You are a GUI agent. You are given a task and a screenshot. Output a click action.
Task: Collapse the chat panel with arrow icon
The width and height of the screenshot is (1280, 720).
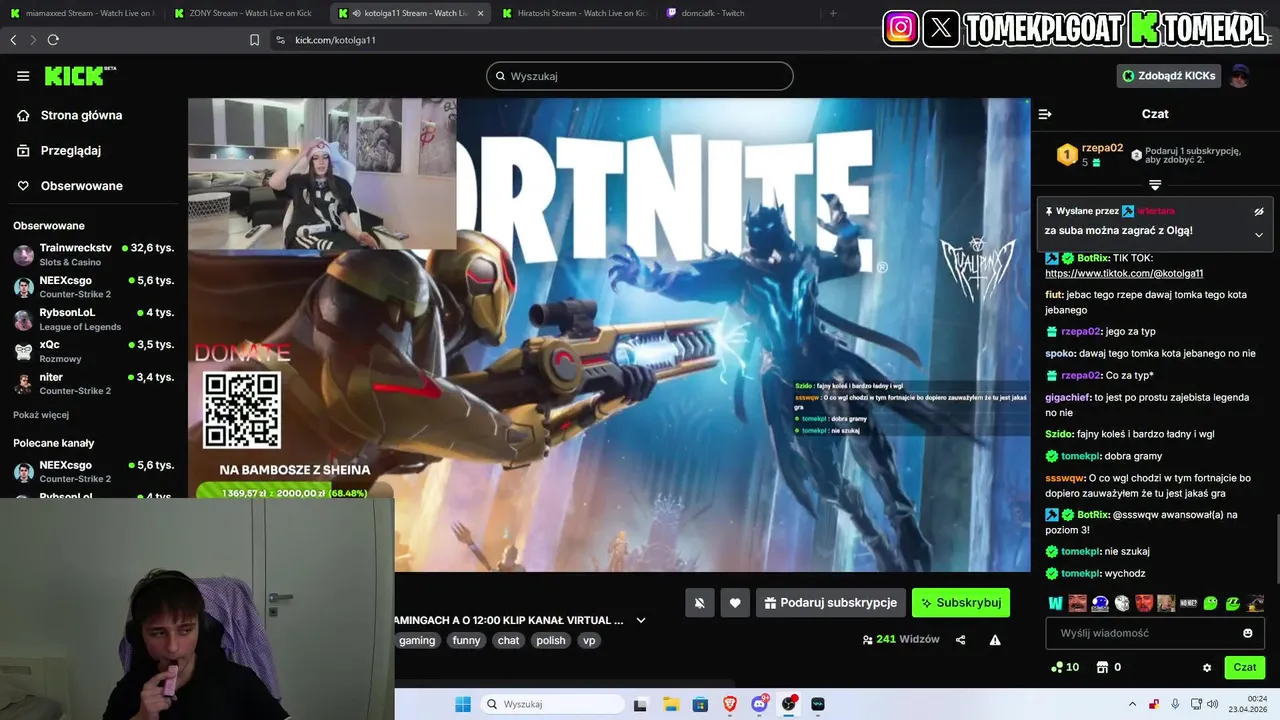[1045, 114]
